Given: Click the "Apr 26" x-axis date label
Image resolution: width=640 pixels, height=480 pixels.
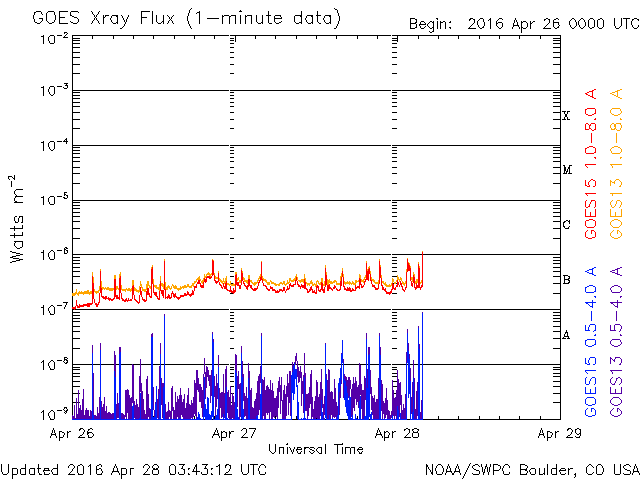Looking at the screenshot, I should (x=72, y=433).
